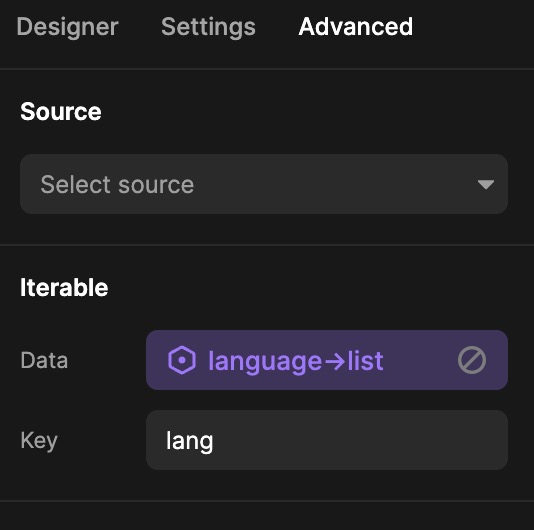Open the Select source combo box
This screenshot has height=530, width=534.
pyautogui.click(x=264, y=184)
